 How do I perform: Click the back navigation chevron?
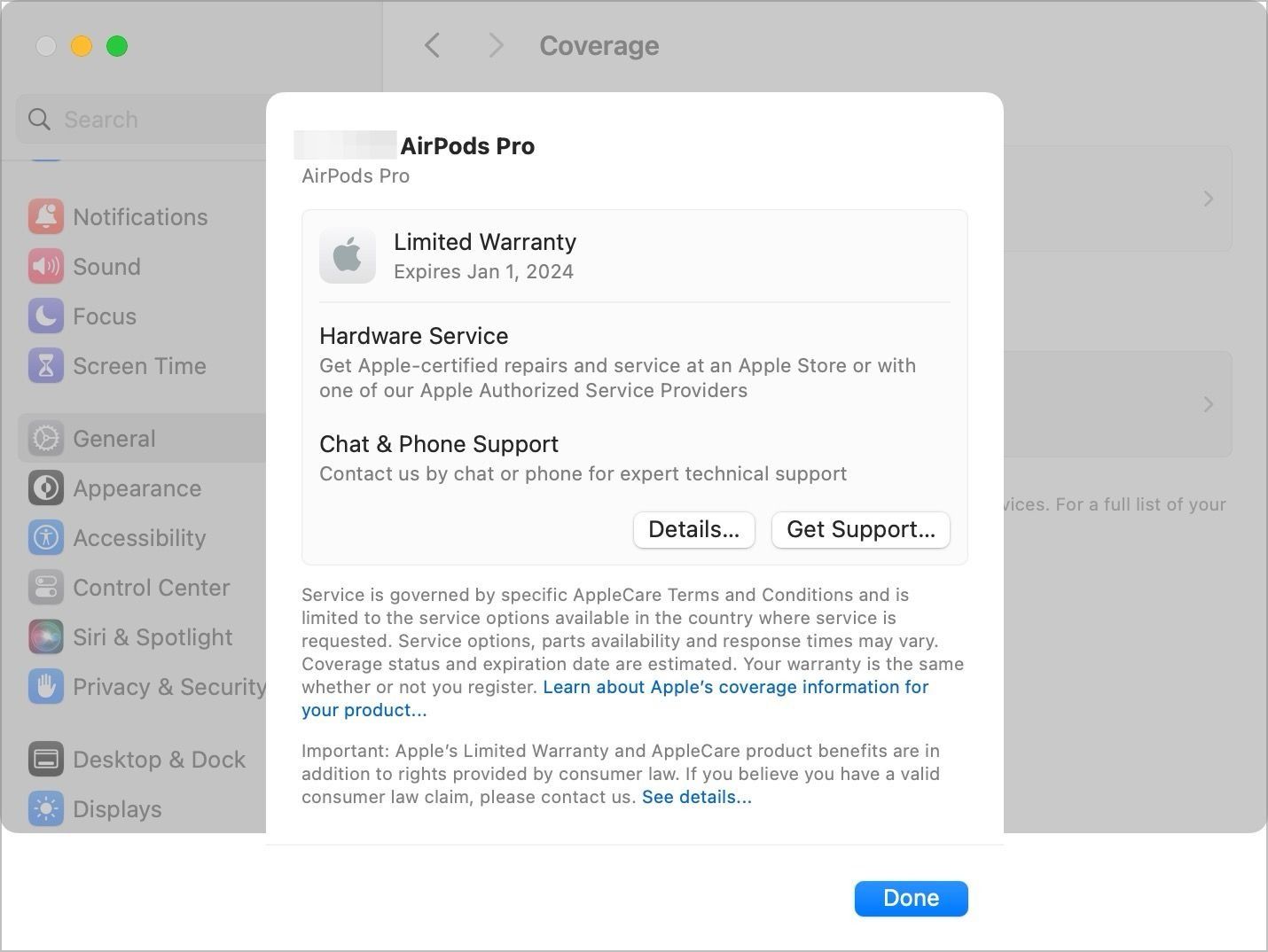tap(432, 45)
